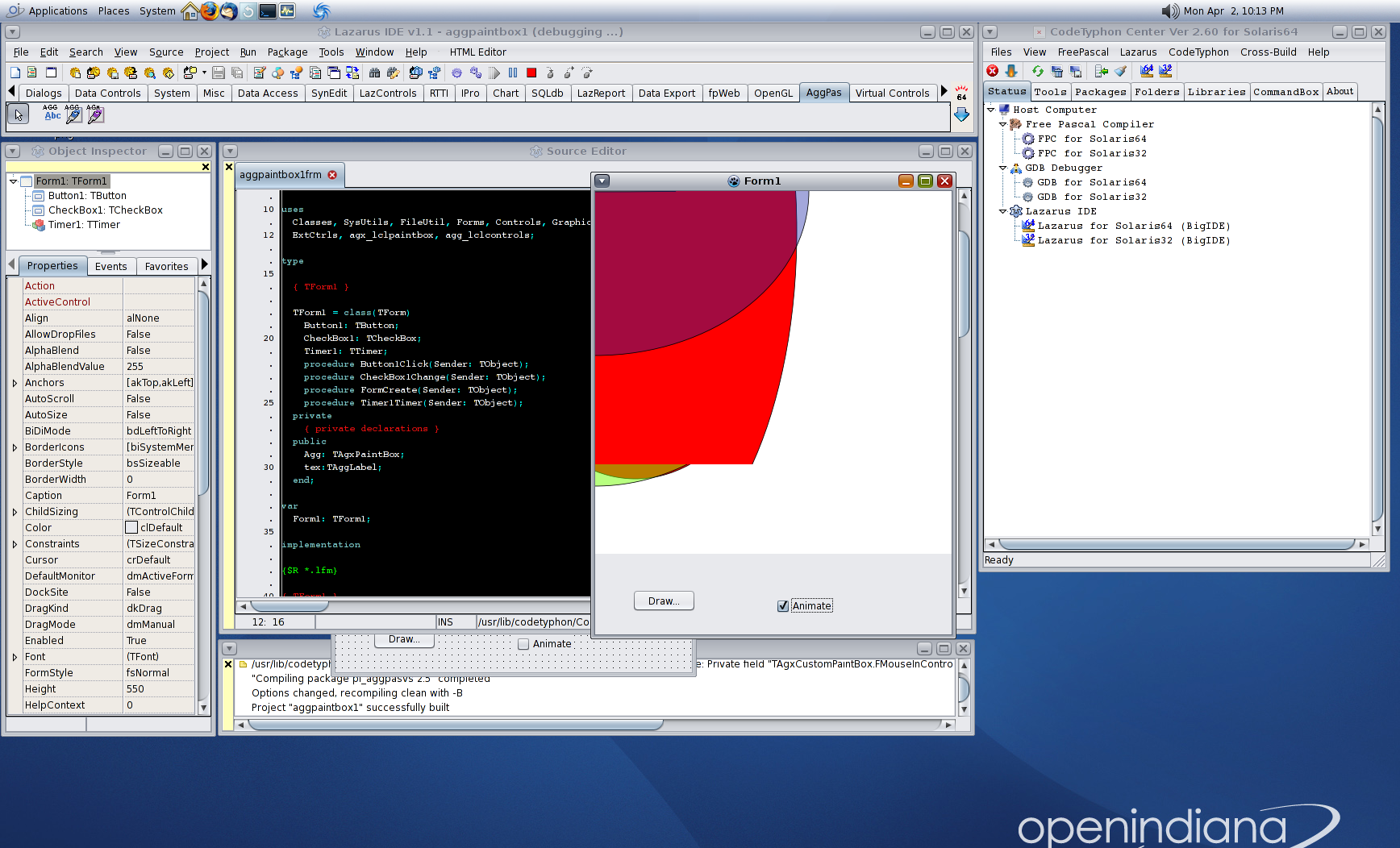Click the View Units icon

(315, 73)
